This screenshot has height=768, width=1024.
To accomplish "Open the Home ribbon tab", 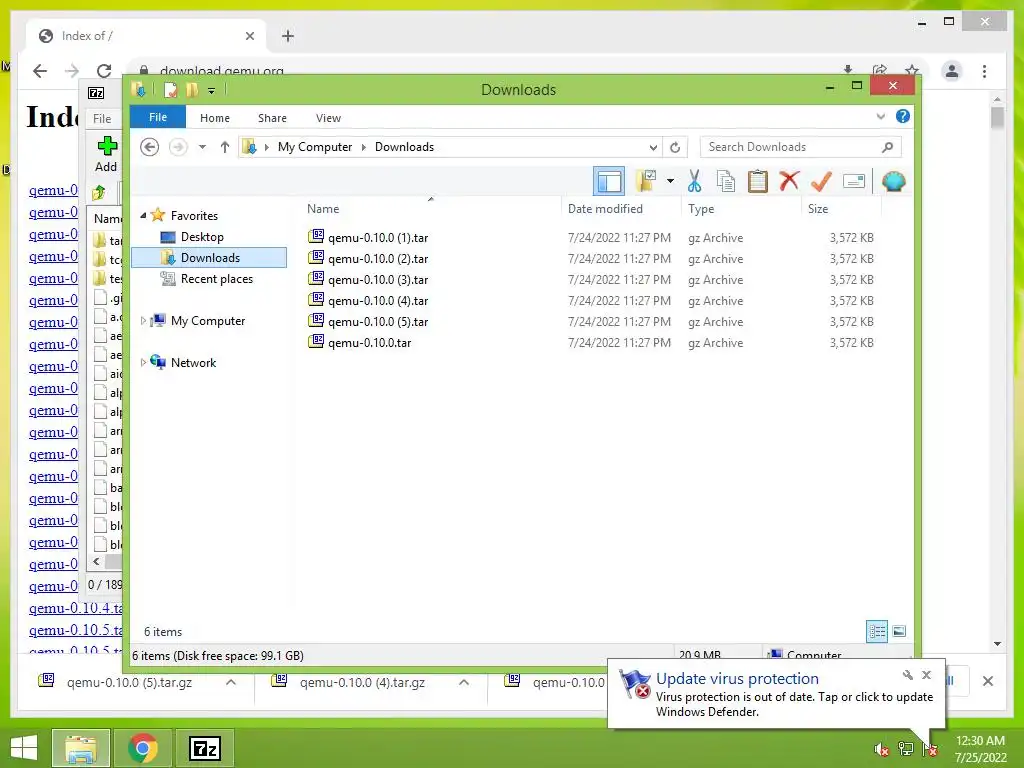I will click(215, 118).
